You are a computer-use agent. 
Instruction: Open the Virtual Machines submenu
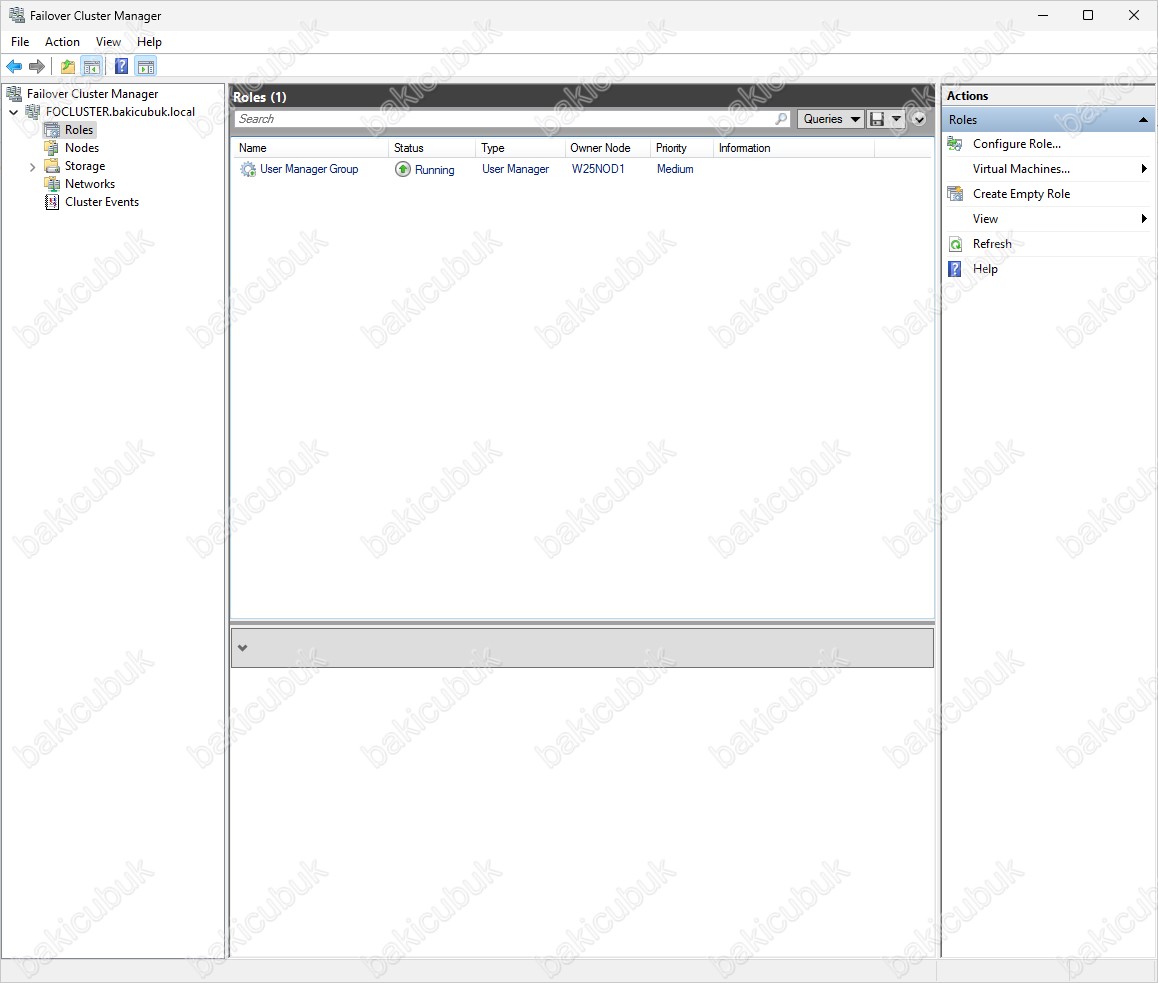coord(1021,169)
